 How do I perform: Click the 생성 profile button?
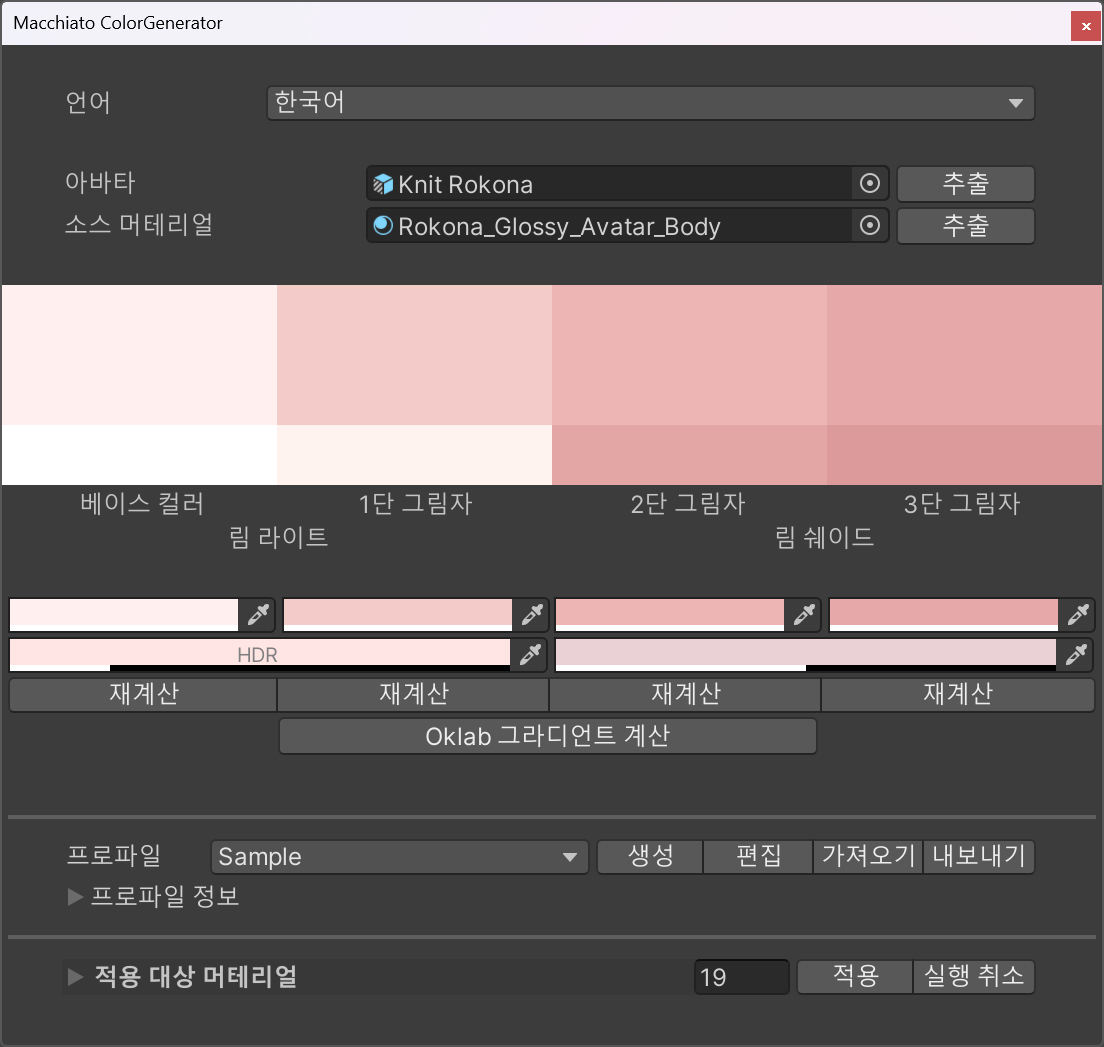pyautogui.click(x=650, y=857)
